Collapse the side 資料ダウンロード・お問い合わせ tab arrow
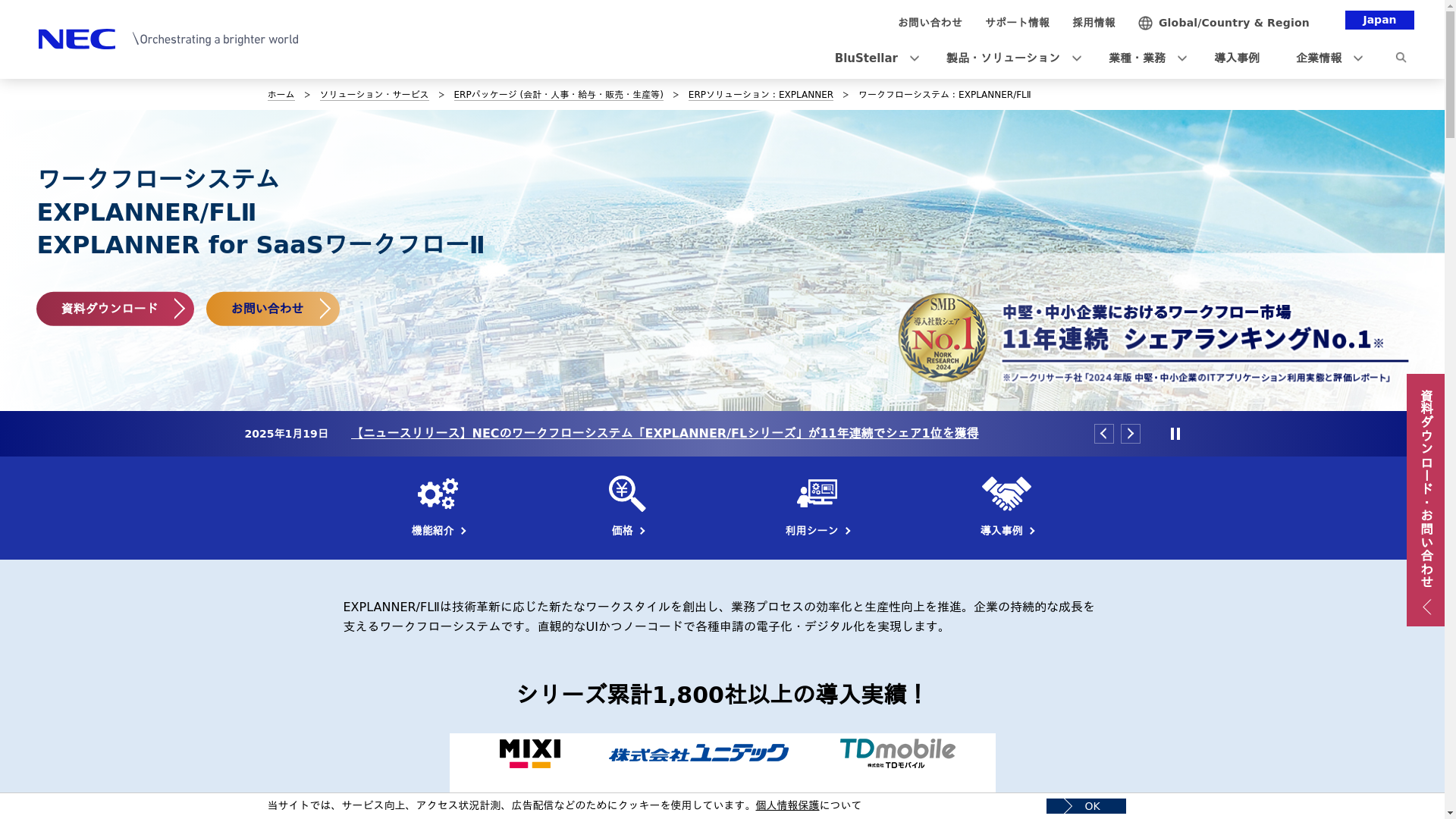The width and height of the screenshot is (1456, 819). pyautogui.click(x=1426, y=607)
